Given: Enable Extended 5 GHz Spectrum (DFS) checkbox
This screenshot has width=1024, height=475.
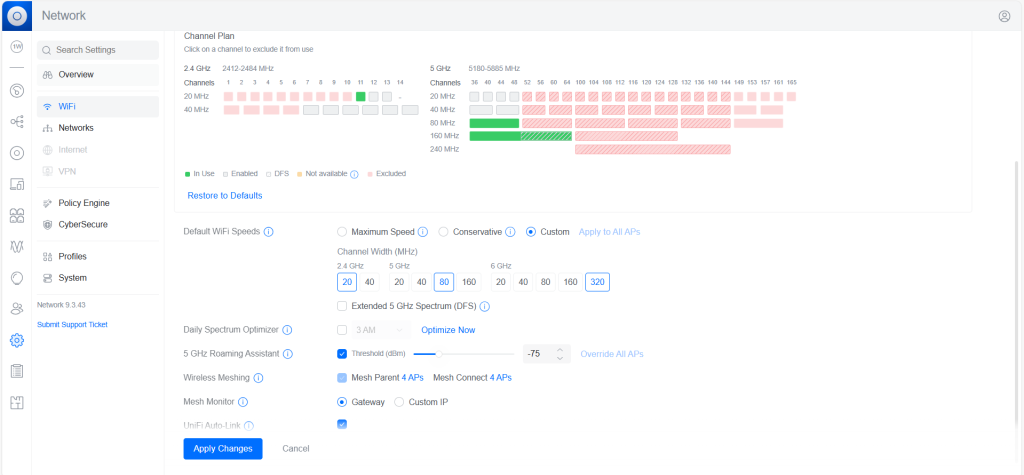Looking at the screenshot, I should tap(342, 306).
